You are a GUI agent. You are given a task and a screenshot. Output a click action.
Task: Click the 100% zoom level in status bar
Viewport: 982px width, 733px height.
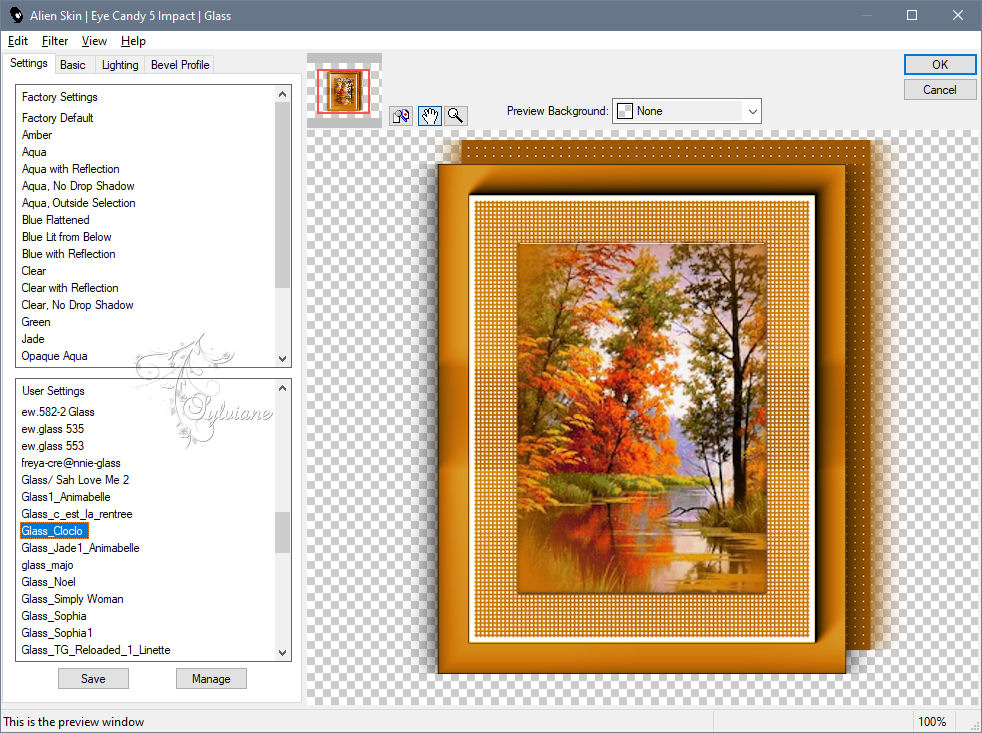(932, 722)
